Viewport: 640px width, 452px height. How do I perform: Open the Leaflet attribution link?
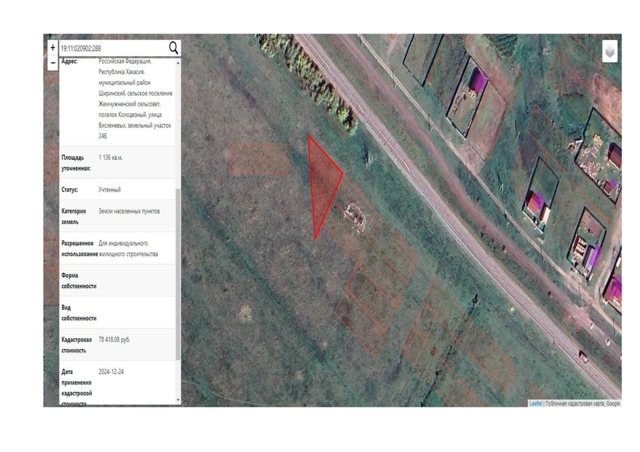[536, 403]
